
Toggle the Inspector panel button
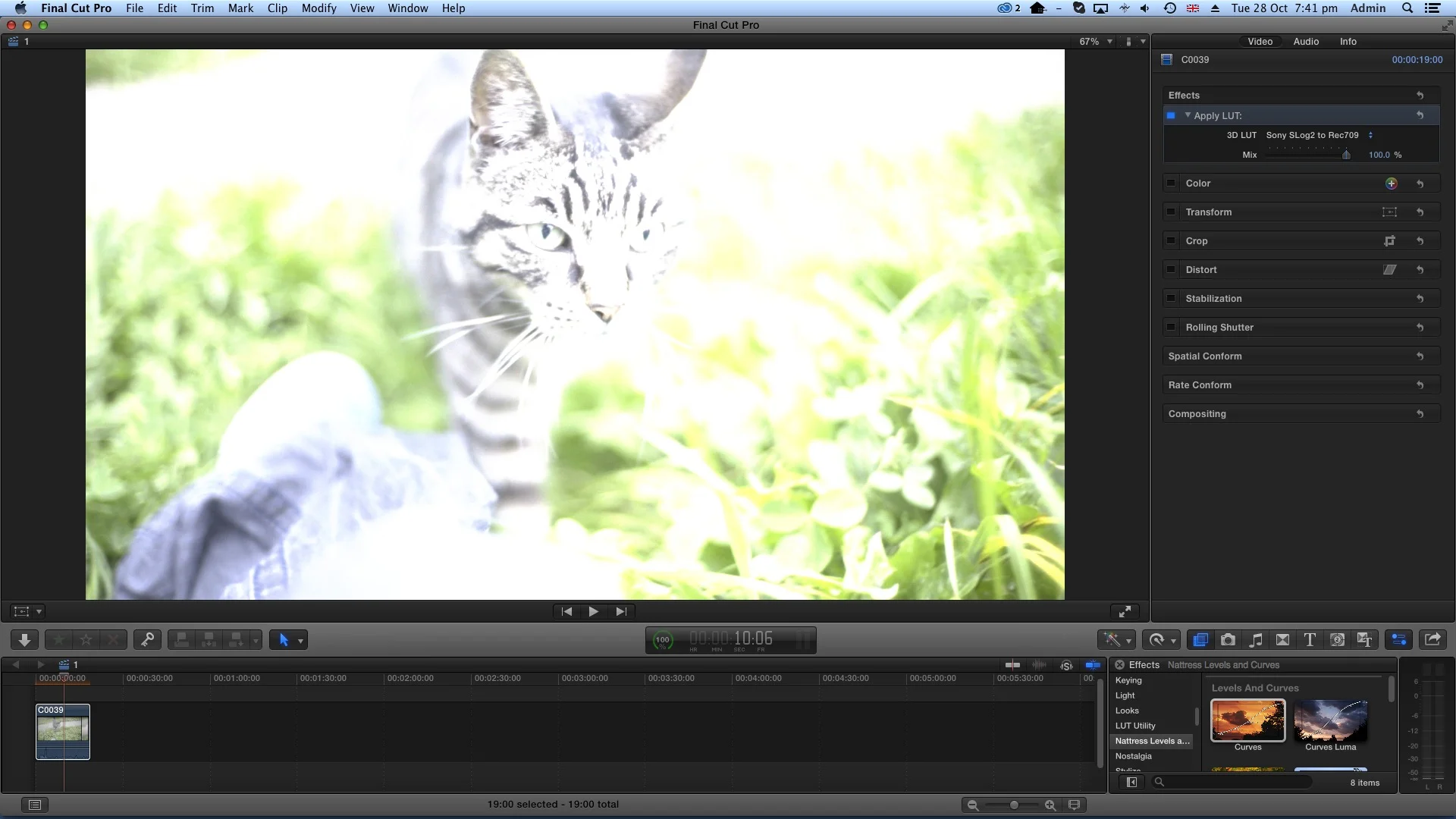1399,640
